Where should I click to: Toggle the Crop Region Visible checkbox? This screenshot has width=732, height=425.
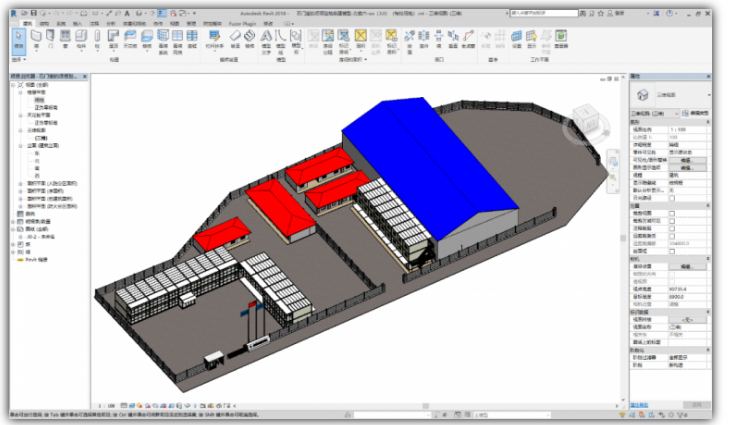point(672,220)
